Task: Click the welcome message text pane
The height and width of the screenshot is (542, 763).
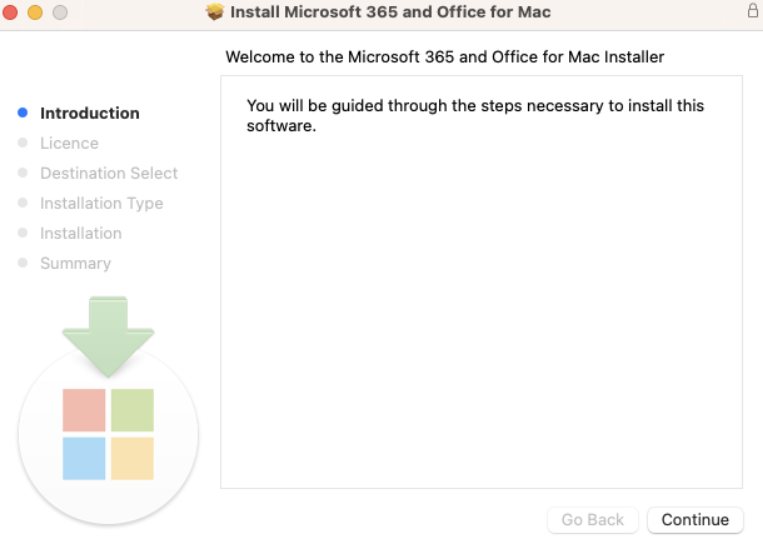Action: pos(481,282)
